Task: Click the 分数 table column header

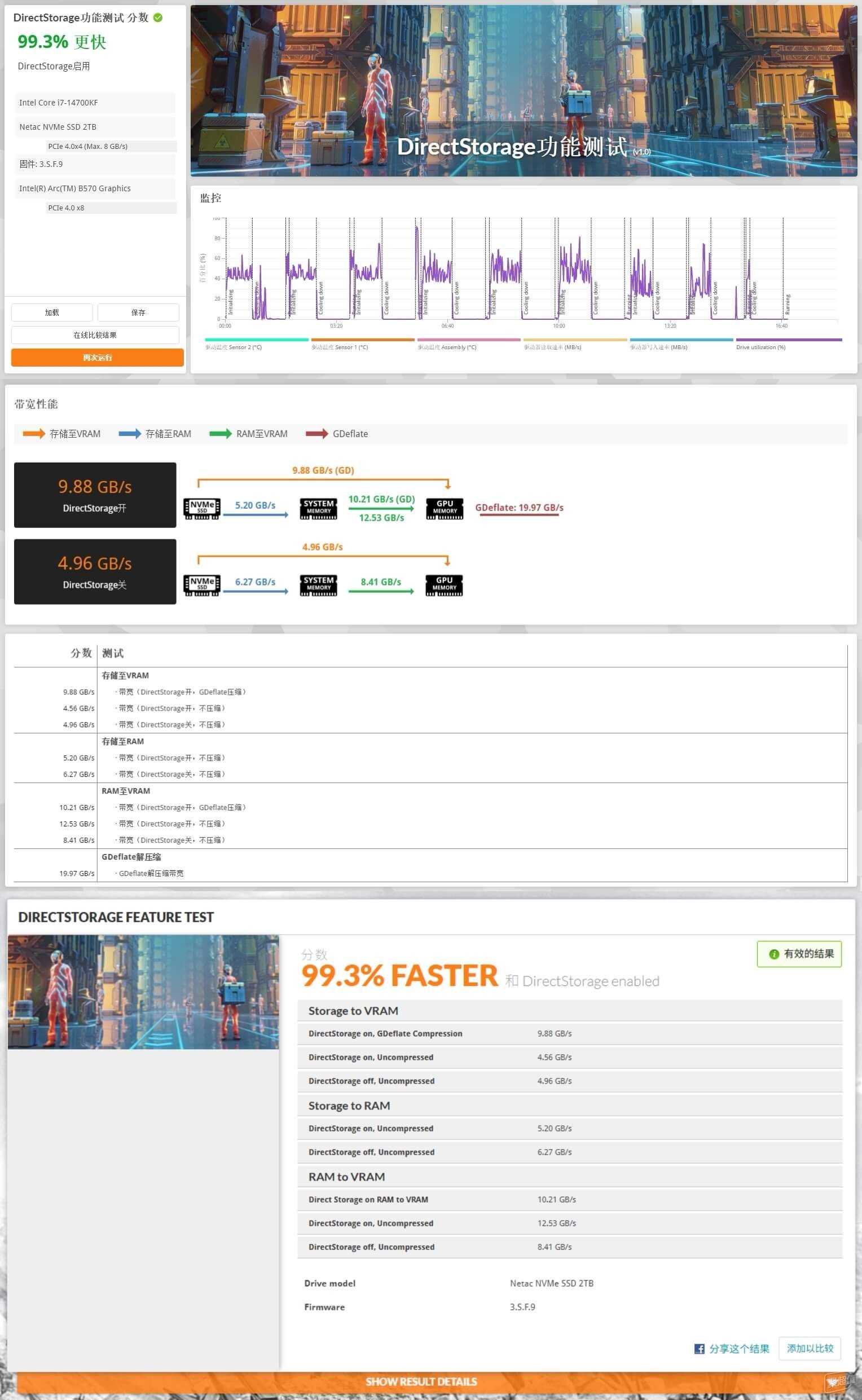Action: [x=81, y=653]
